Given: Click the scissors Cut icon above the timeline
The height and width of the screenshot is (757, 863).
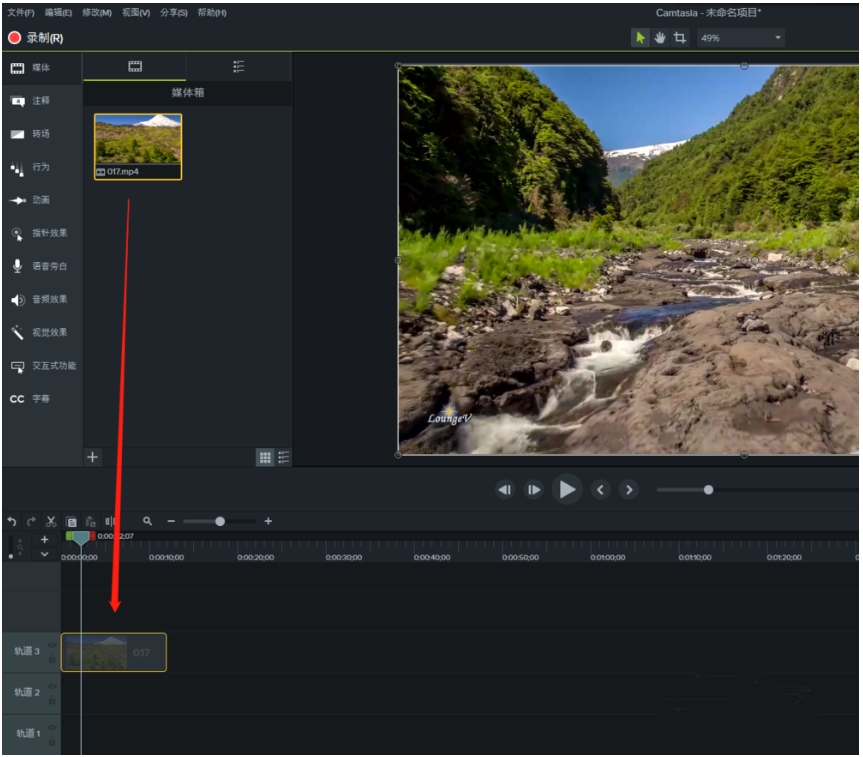Looking at the screenshot, I should coord(51,521).
